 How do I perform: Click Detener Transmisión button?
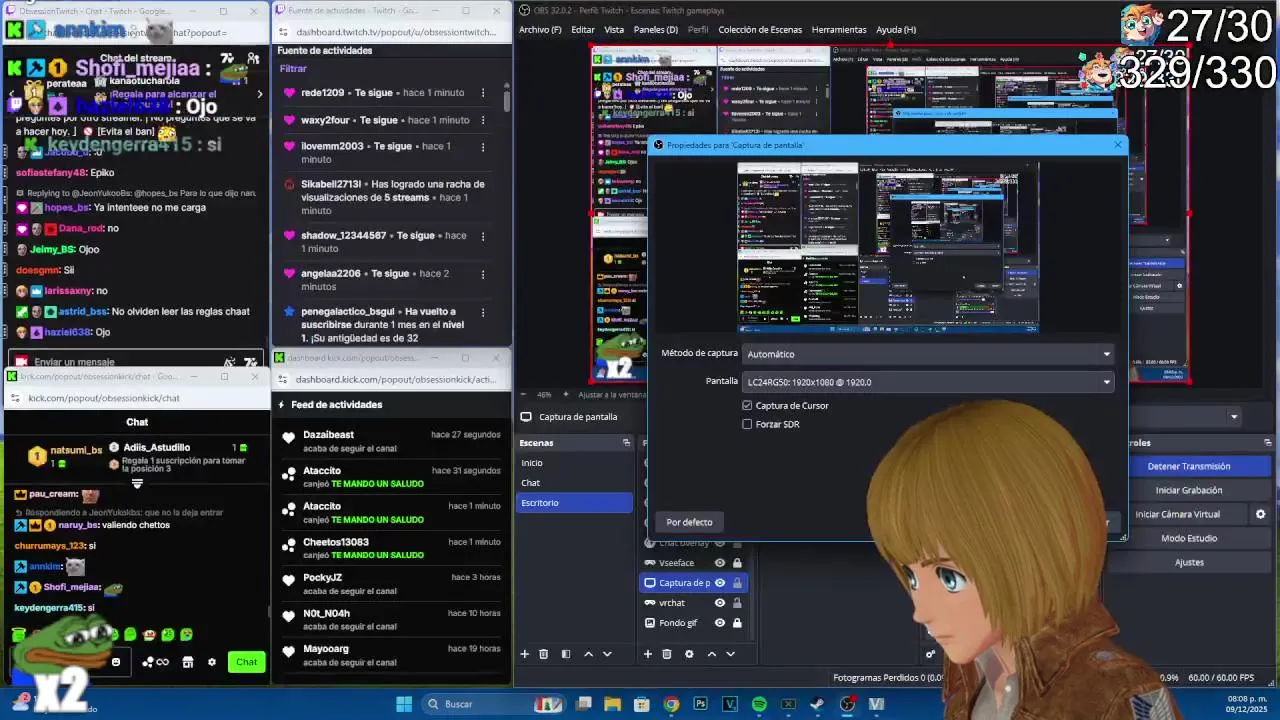[1189, 466]
